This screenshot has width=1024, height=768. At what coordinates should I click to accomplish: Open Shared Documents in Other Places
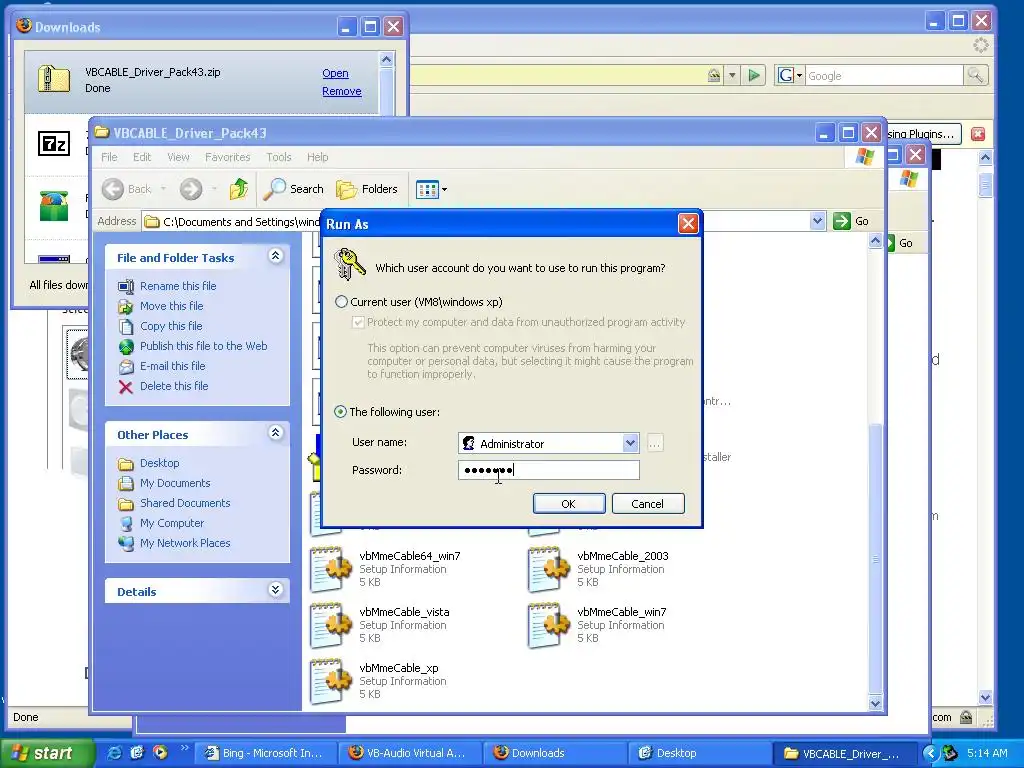(185, 504)
